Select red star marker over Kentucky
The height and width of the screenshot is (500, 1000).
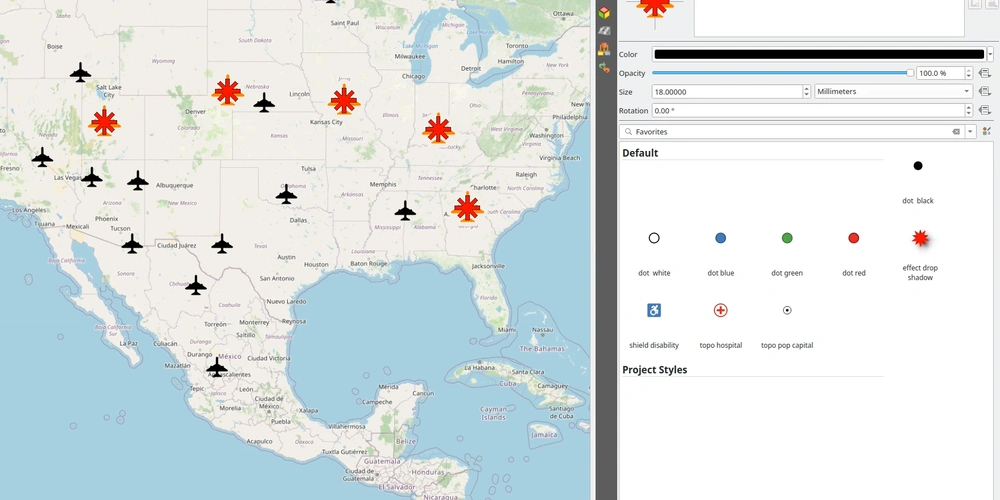[x=438, y=128]
